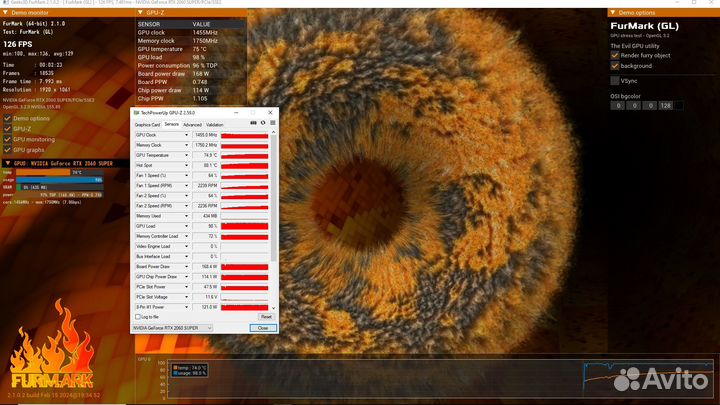Click the GPU Temperature value 74.9 °C

[x=205, y=155]
